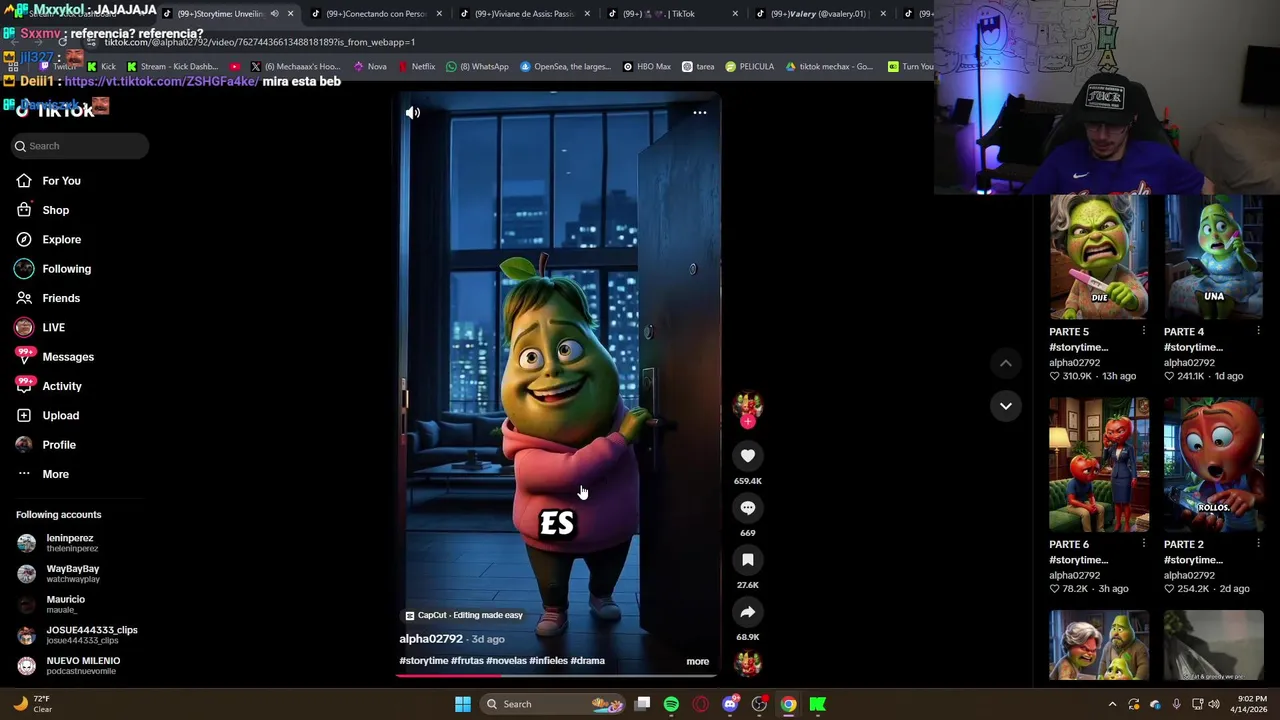Screen dimensions: 1280x720
Task: Expand the More menu in sidebar
Action: pos(42,474)
